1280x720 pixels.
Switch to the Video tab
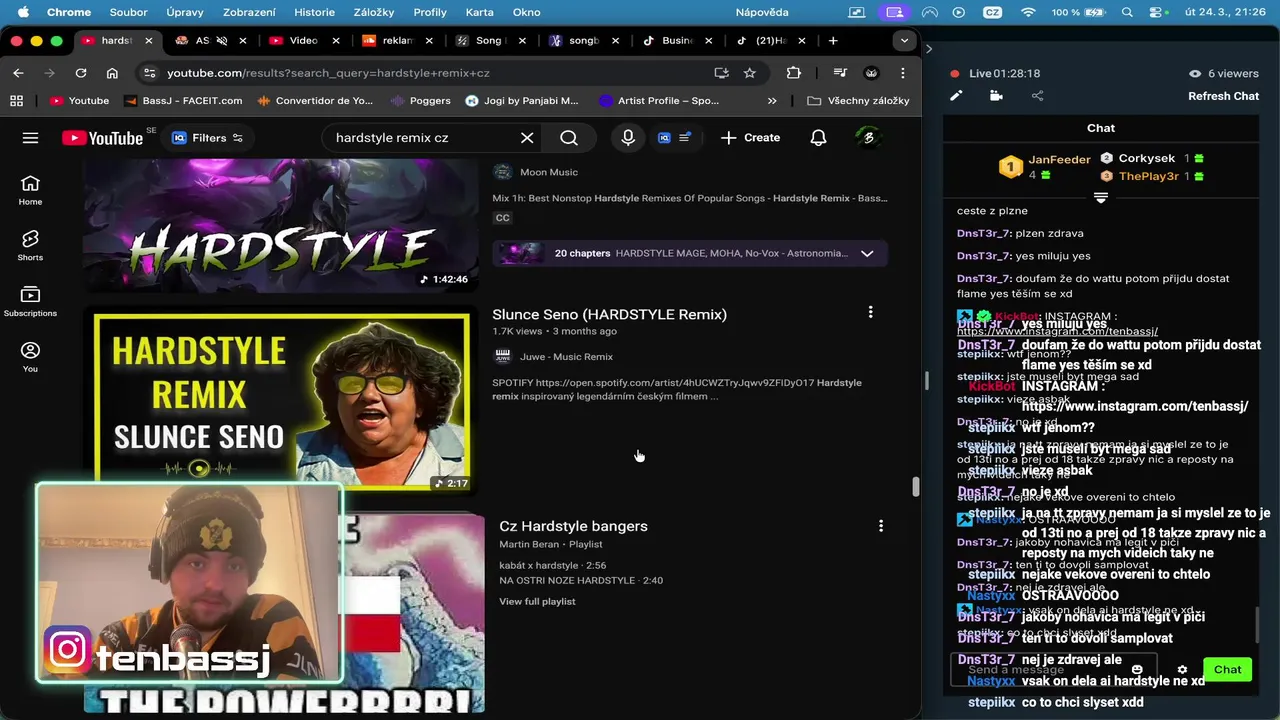point(304,41)
